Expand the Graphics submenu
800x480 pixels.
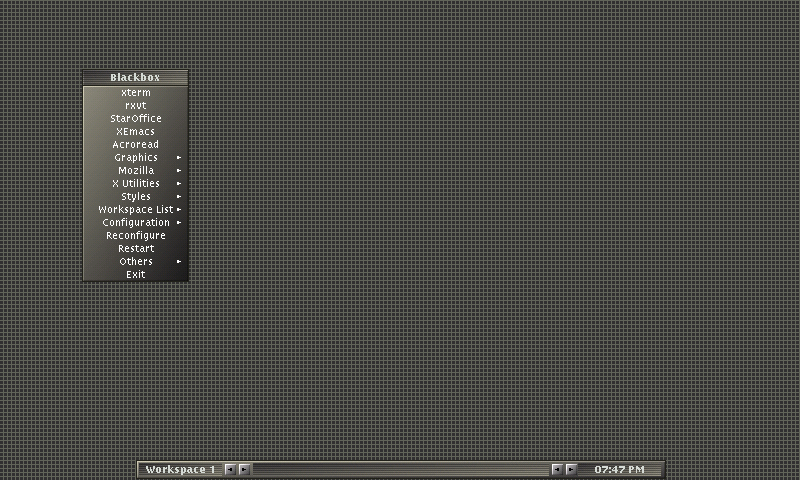click(x=135, y=158)
